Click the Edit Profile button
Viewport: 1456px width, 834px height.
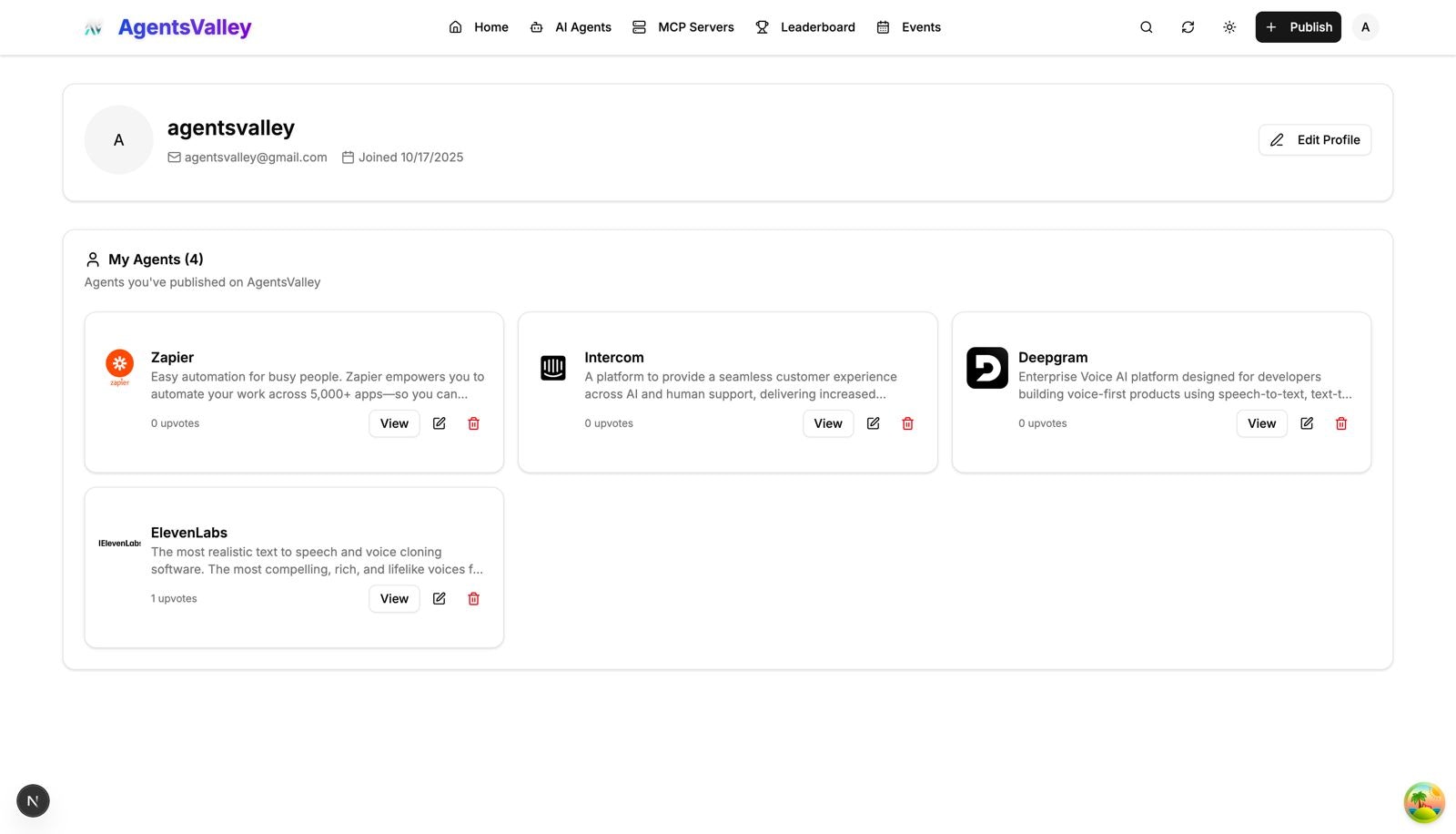click(x=1315, y=140)
